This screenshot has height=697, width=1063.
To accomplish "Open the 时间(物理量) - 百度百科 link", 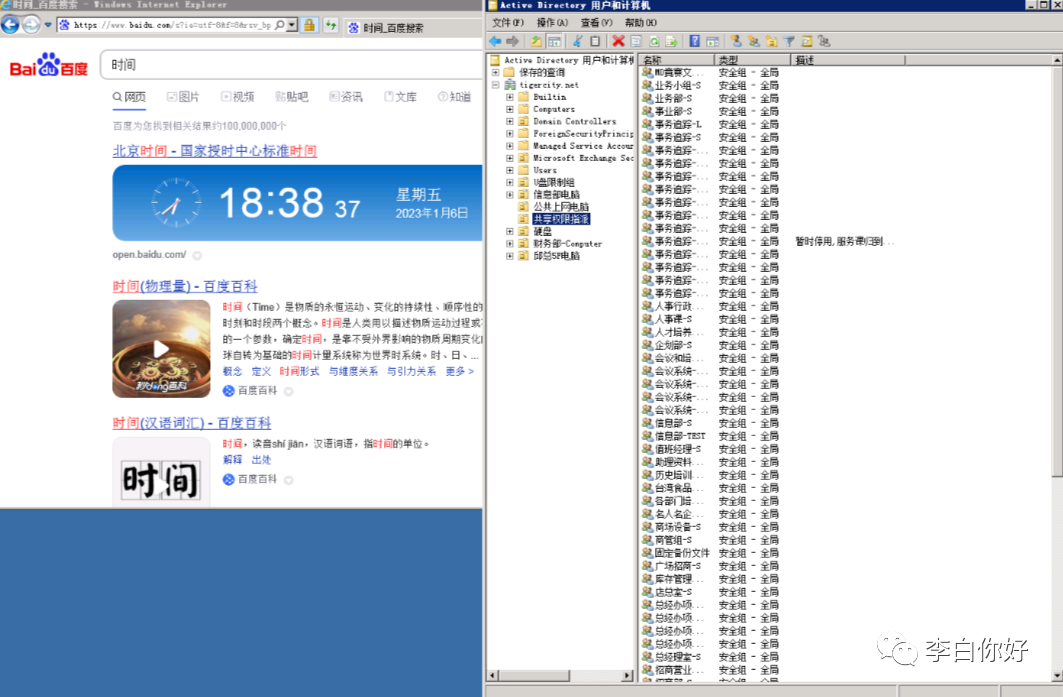I will click(x=185, y=286).
